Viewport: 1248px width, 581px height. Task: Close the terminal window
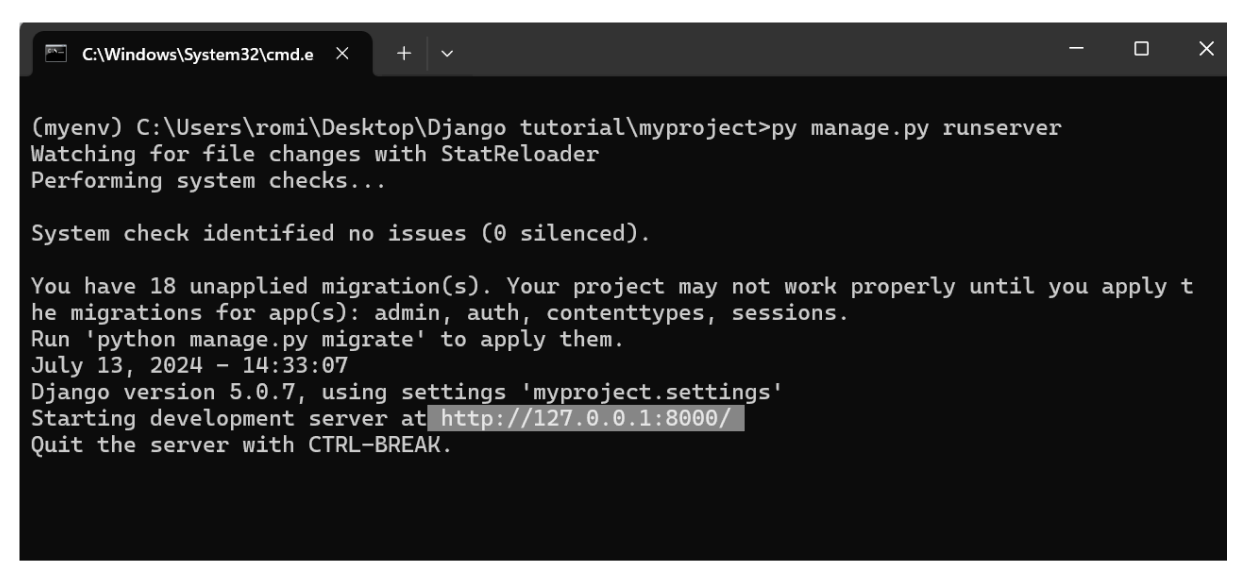[1204, 49]
